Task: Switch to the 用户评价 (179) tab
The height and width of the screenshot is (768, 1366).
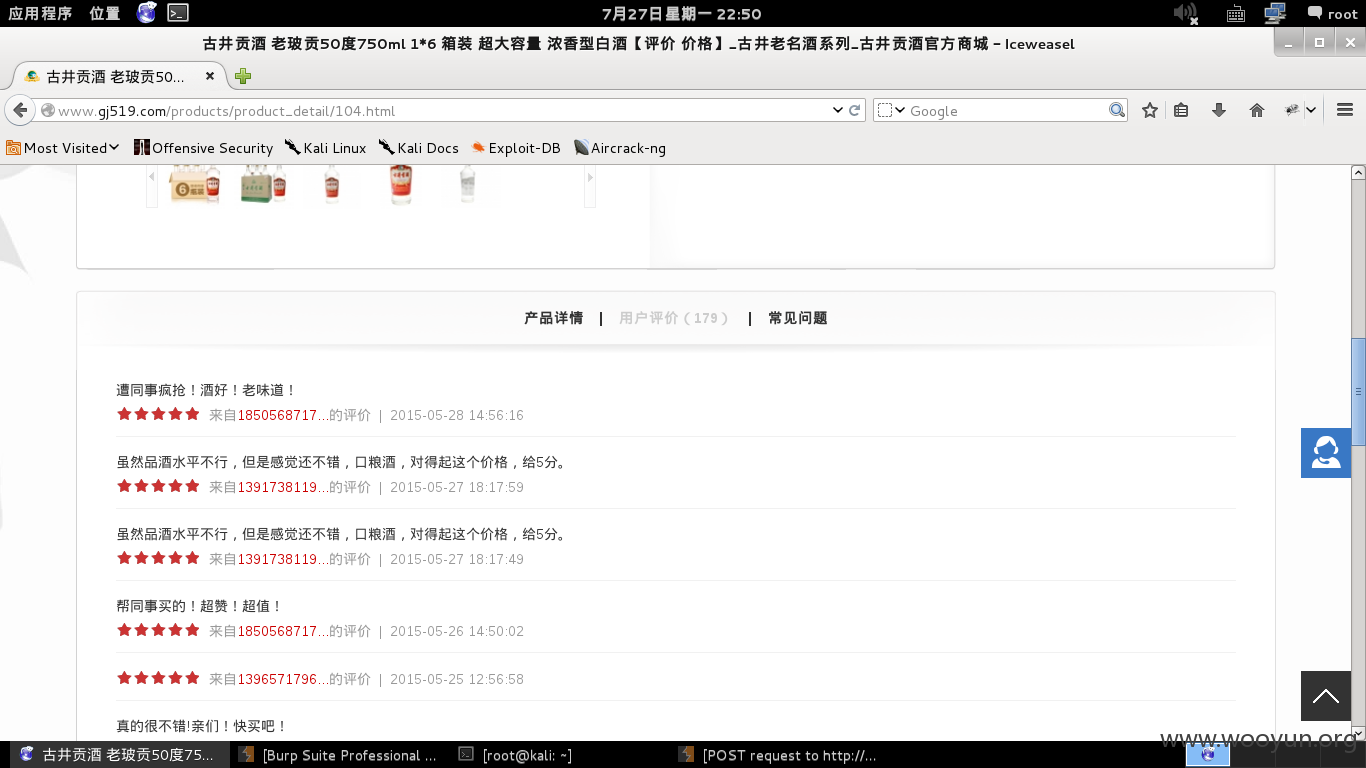Action: [674, 318]
